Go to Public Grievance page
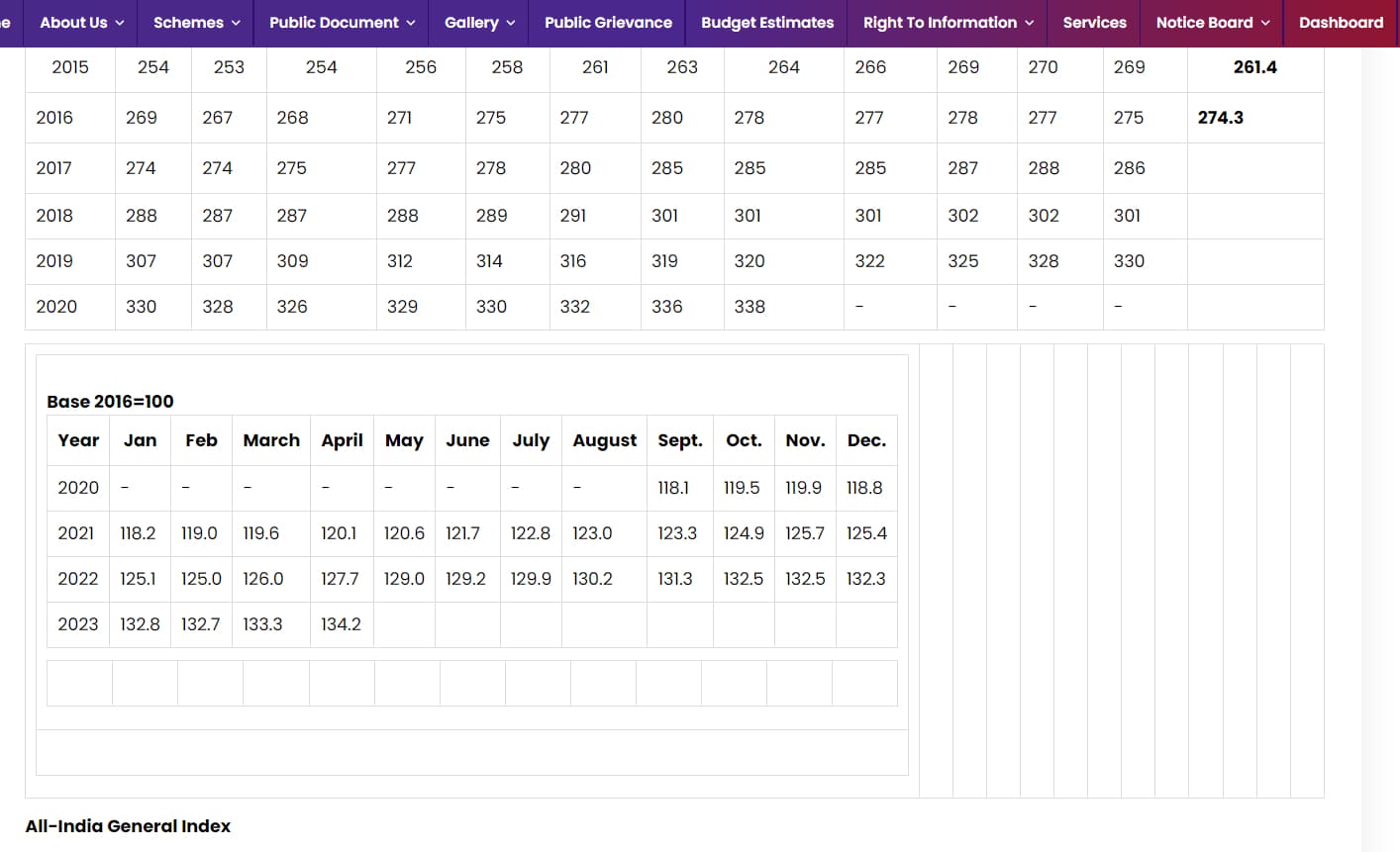This screenshot has height=852, width=1400. 608,23
